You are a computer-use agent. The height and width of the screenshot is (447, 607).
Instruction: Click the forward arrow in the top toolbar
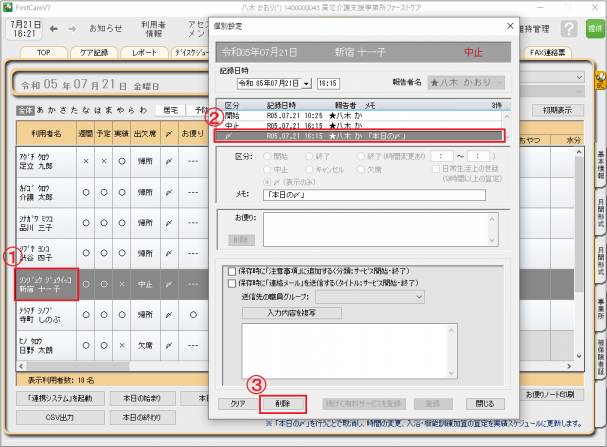[71, 28]
